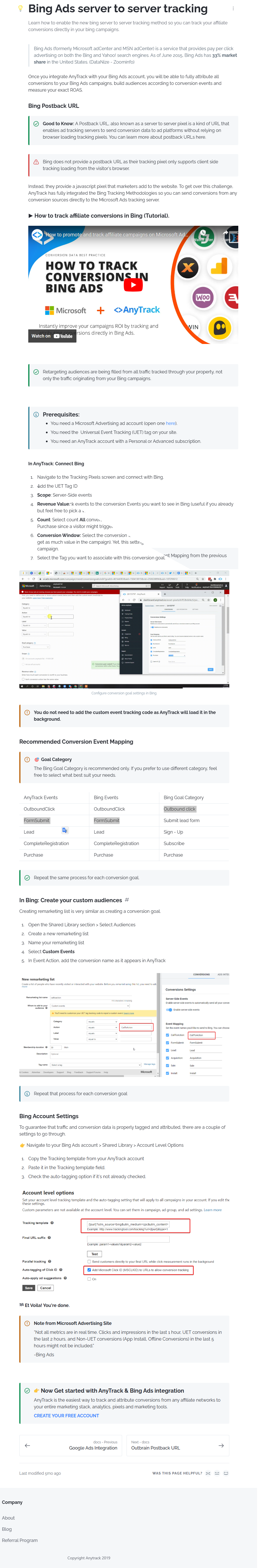Click info icon in Repeat that process note
Image resolution: width=266 pixels, height=1568 pixels.
pyautogui.click(x=27, y=1094)
